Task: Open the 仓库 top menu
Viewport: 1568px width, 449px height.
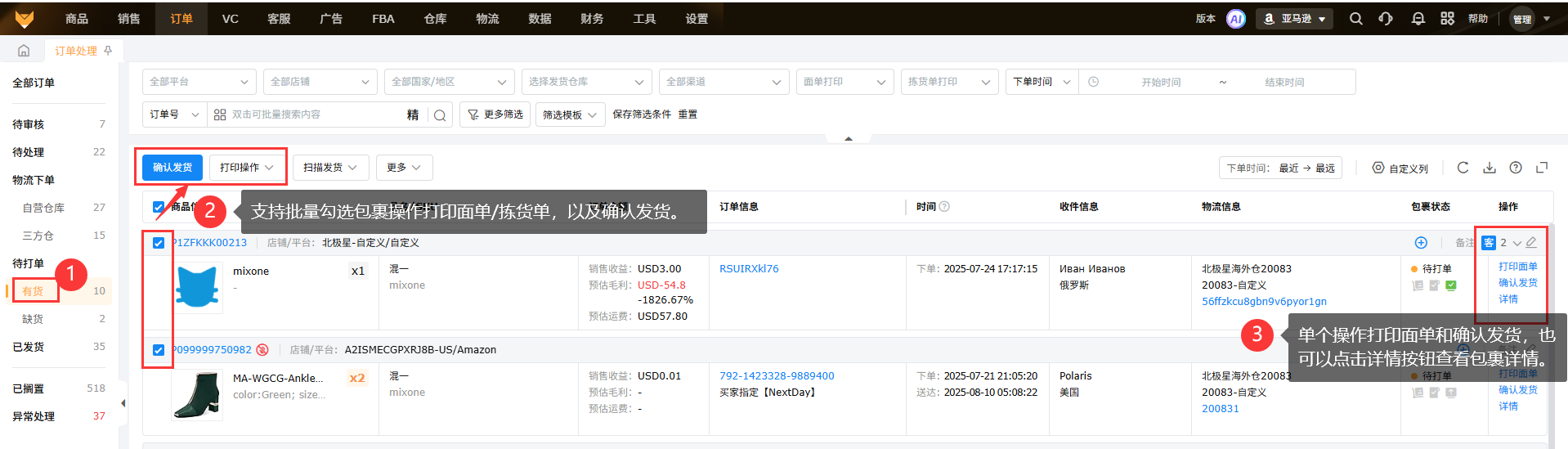Action: click(436, 18)
